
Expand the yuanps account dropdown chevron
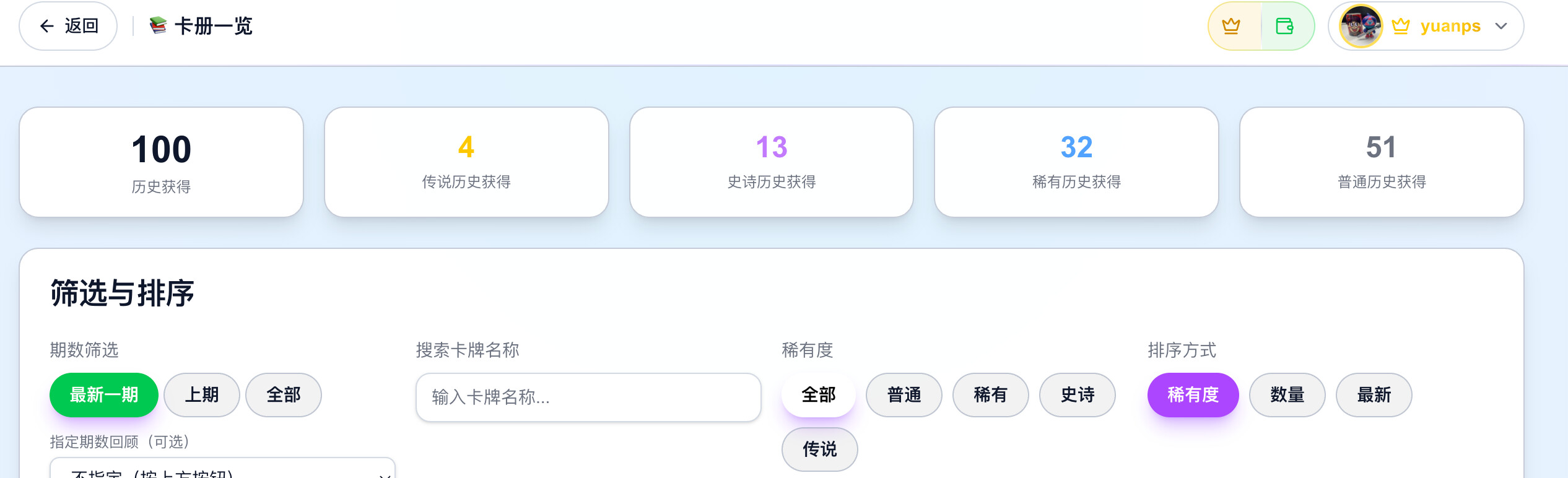click(1501, 26)
